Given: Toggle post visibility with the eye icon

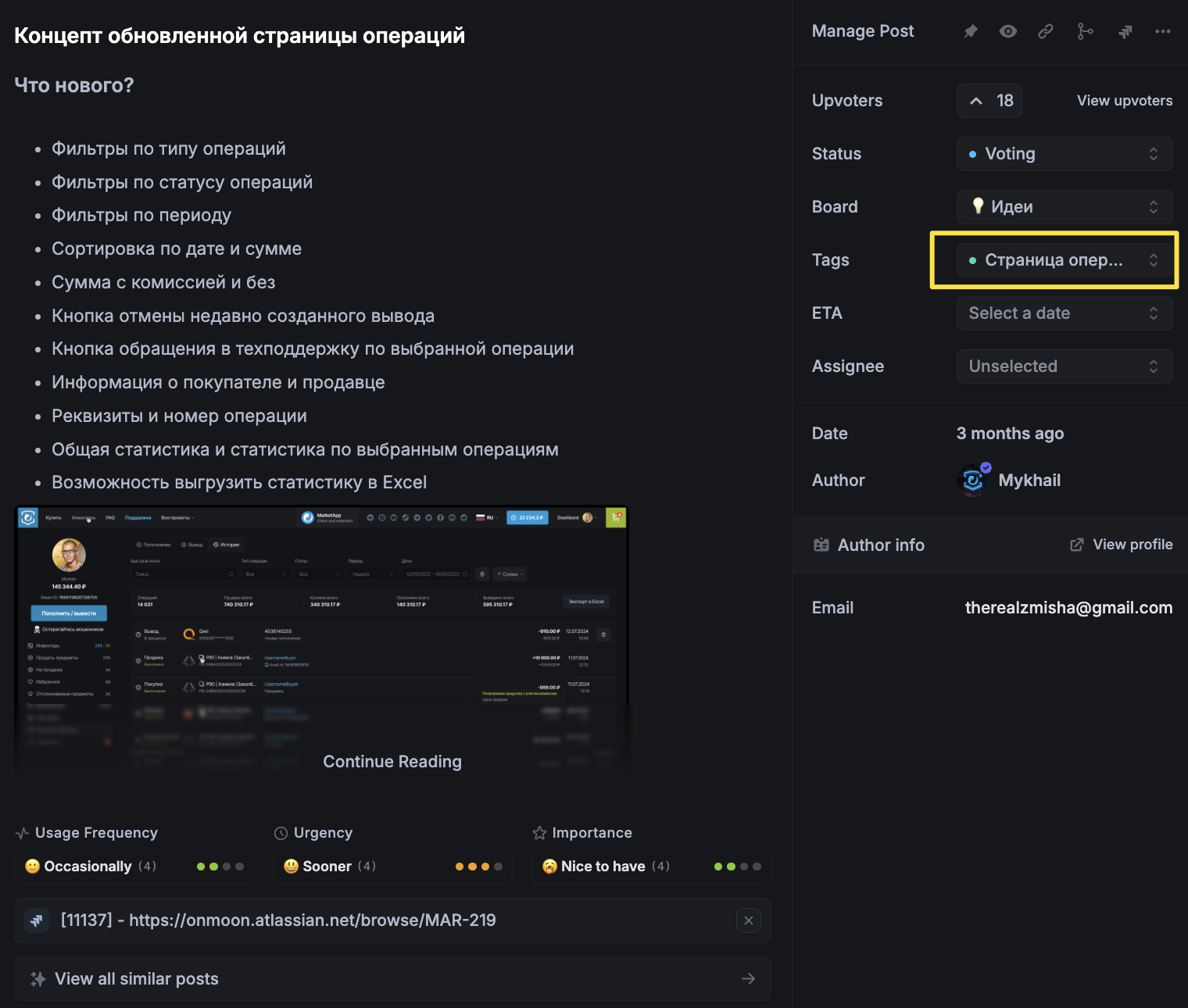Looking at the screenshot, I should point(1008,31).
